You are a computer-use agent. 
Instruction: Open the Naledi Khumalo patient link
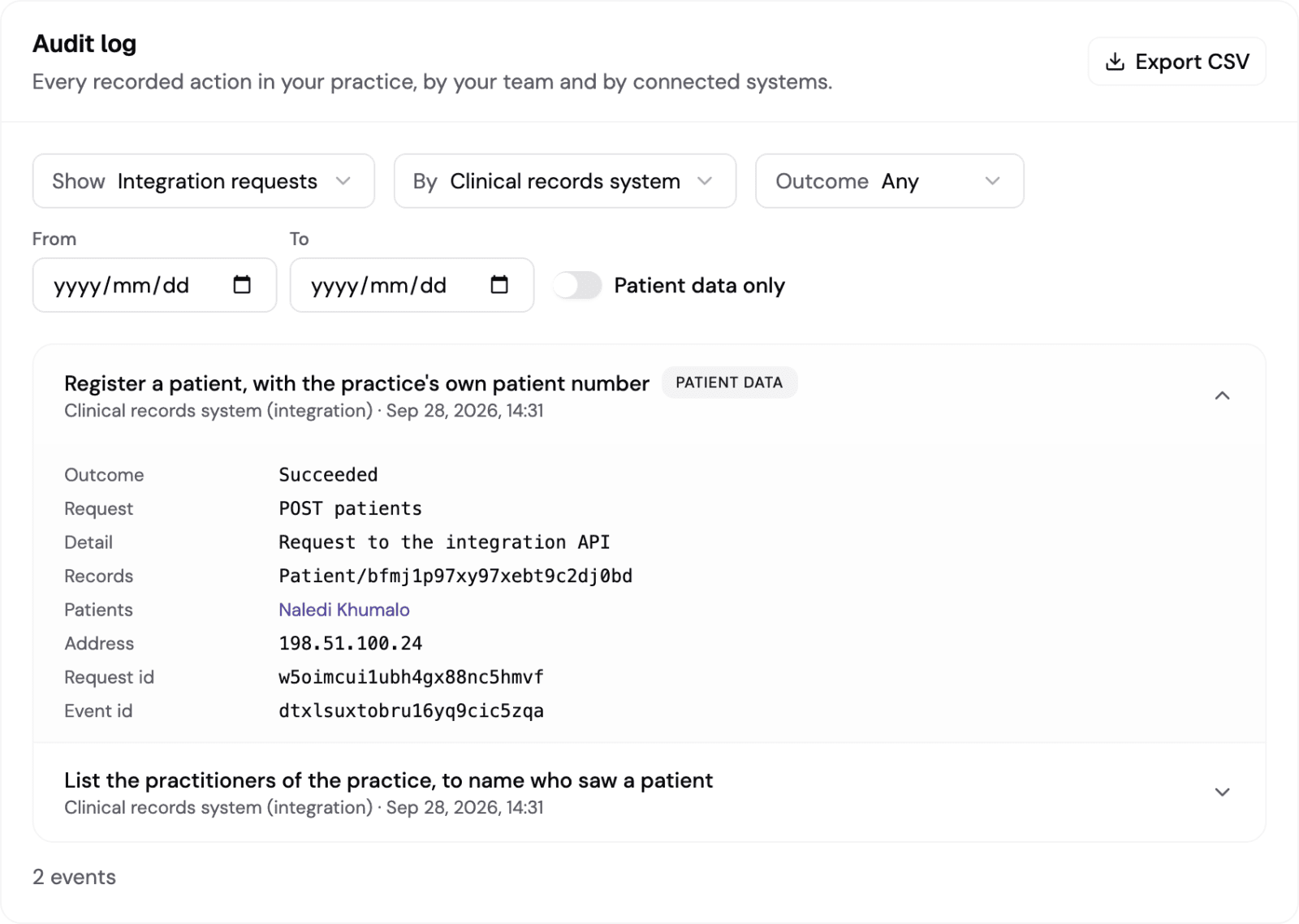click(344, 610)
